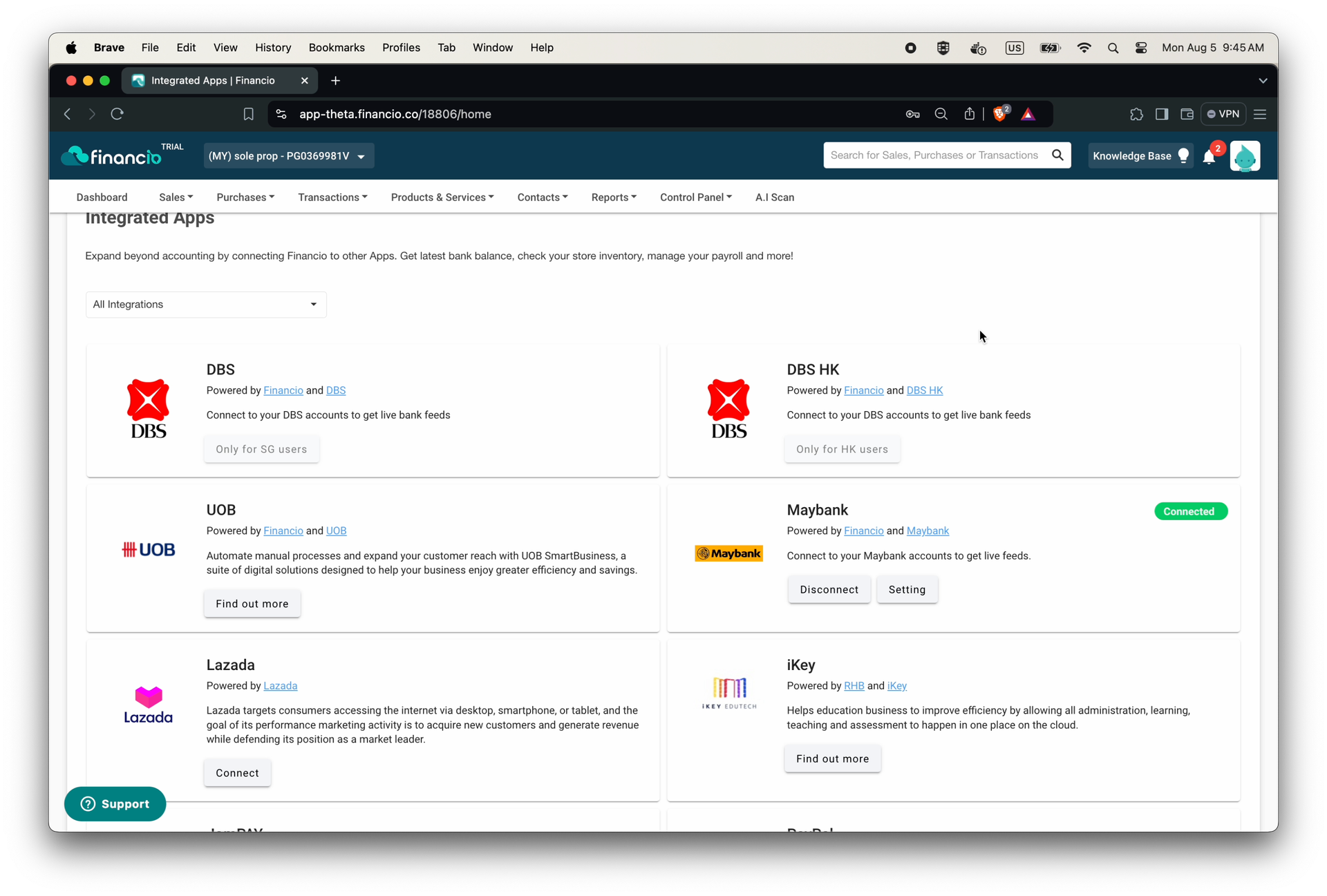Click Connect for Lazada
This screenshot has height=896, width=1327.
(237, 772)
